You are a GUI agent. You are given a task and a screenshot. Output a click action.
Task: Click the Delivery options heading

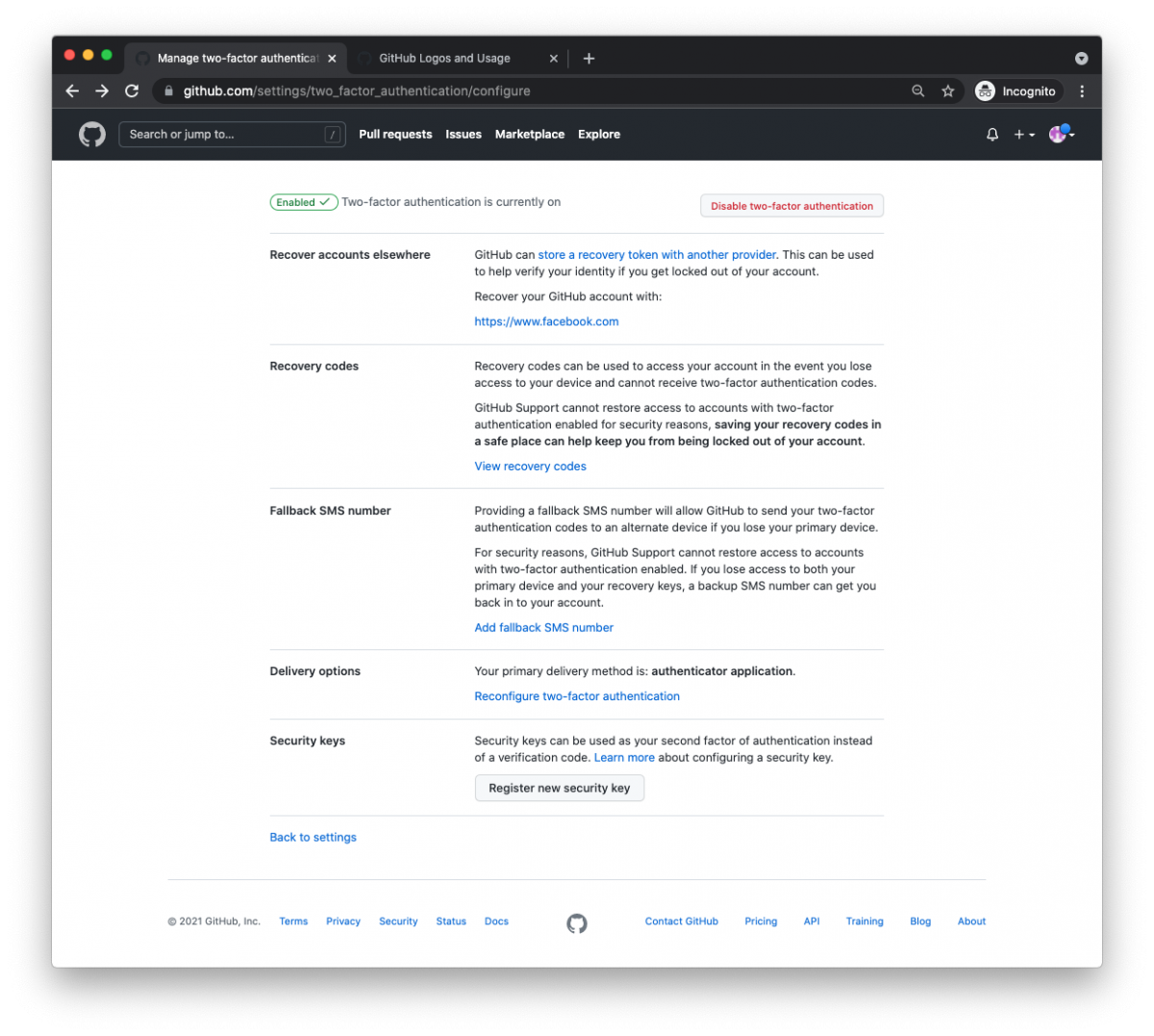(x=314, y=671)
